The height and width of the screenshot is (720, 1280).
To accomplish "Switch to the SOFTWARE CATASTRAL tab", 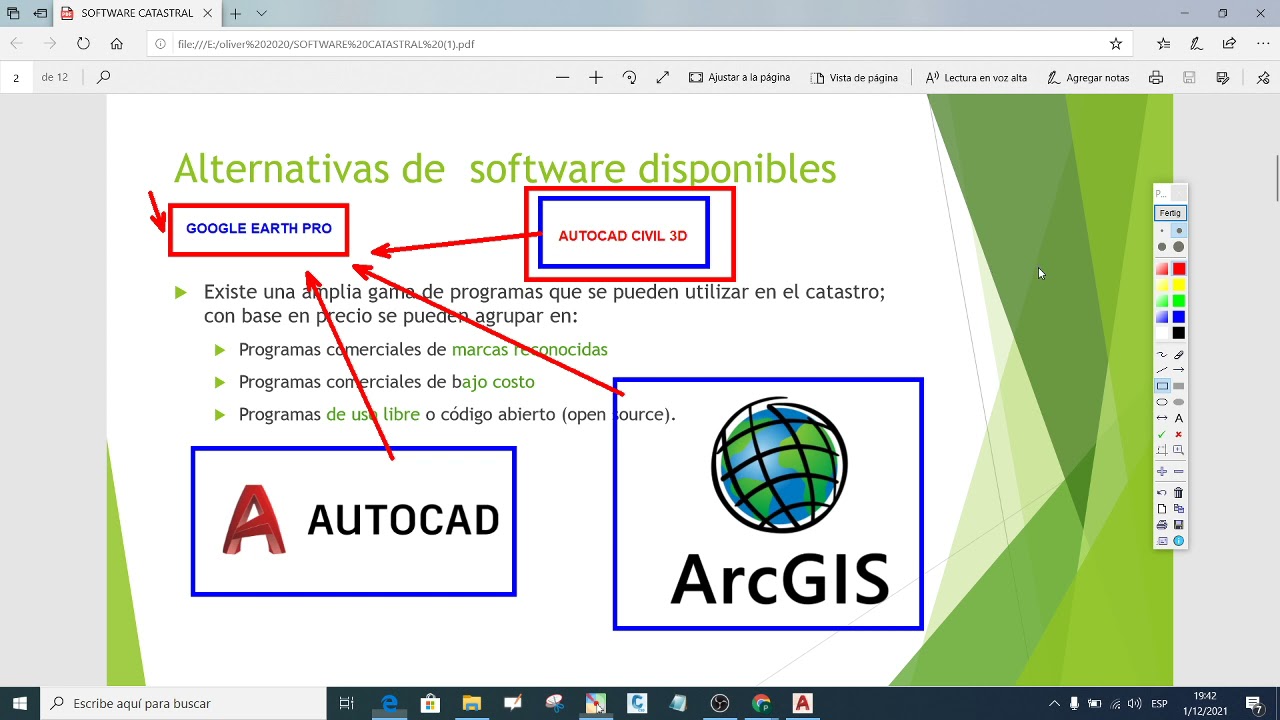I will tap(137, 14).
